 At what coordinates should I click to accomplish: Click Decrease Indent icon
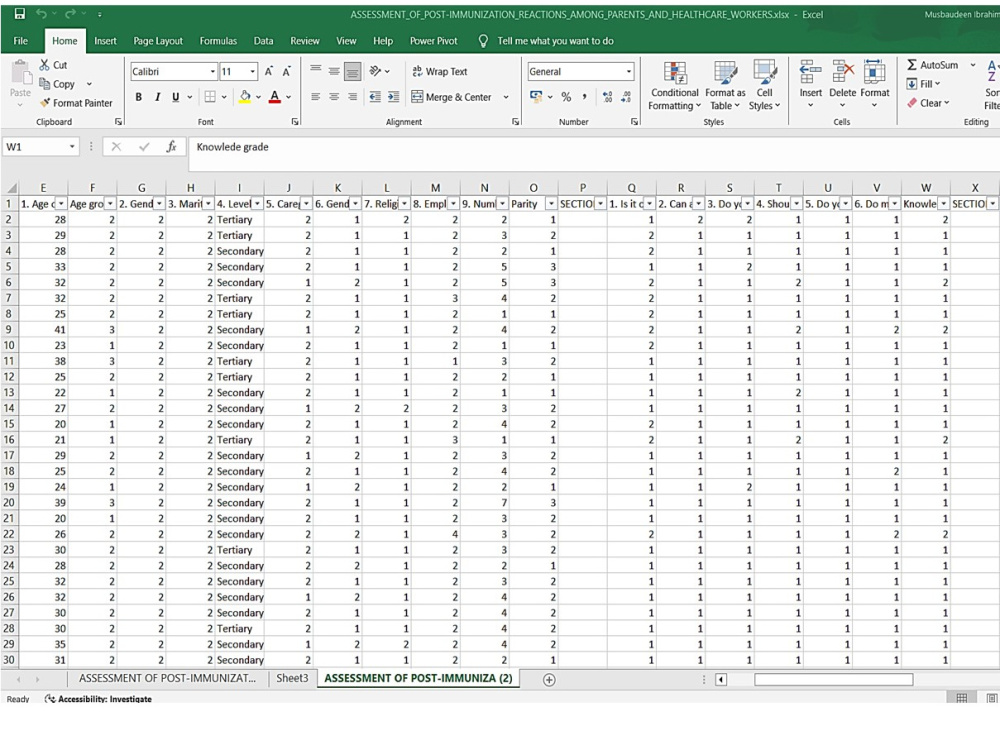(375, 97)
